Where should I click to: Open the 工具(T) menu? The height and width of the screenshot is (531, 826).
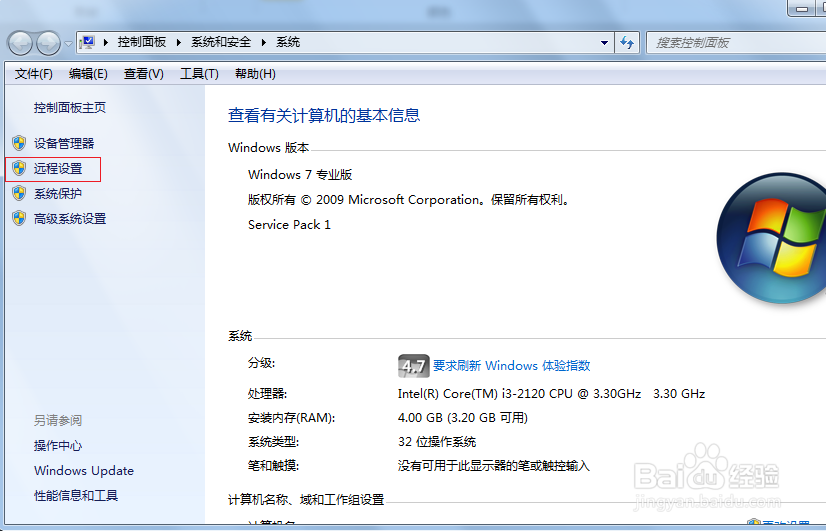[199, 74]
